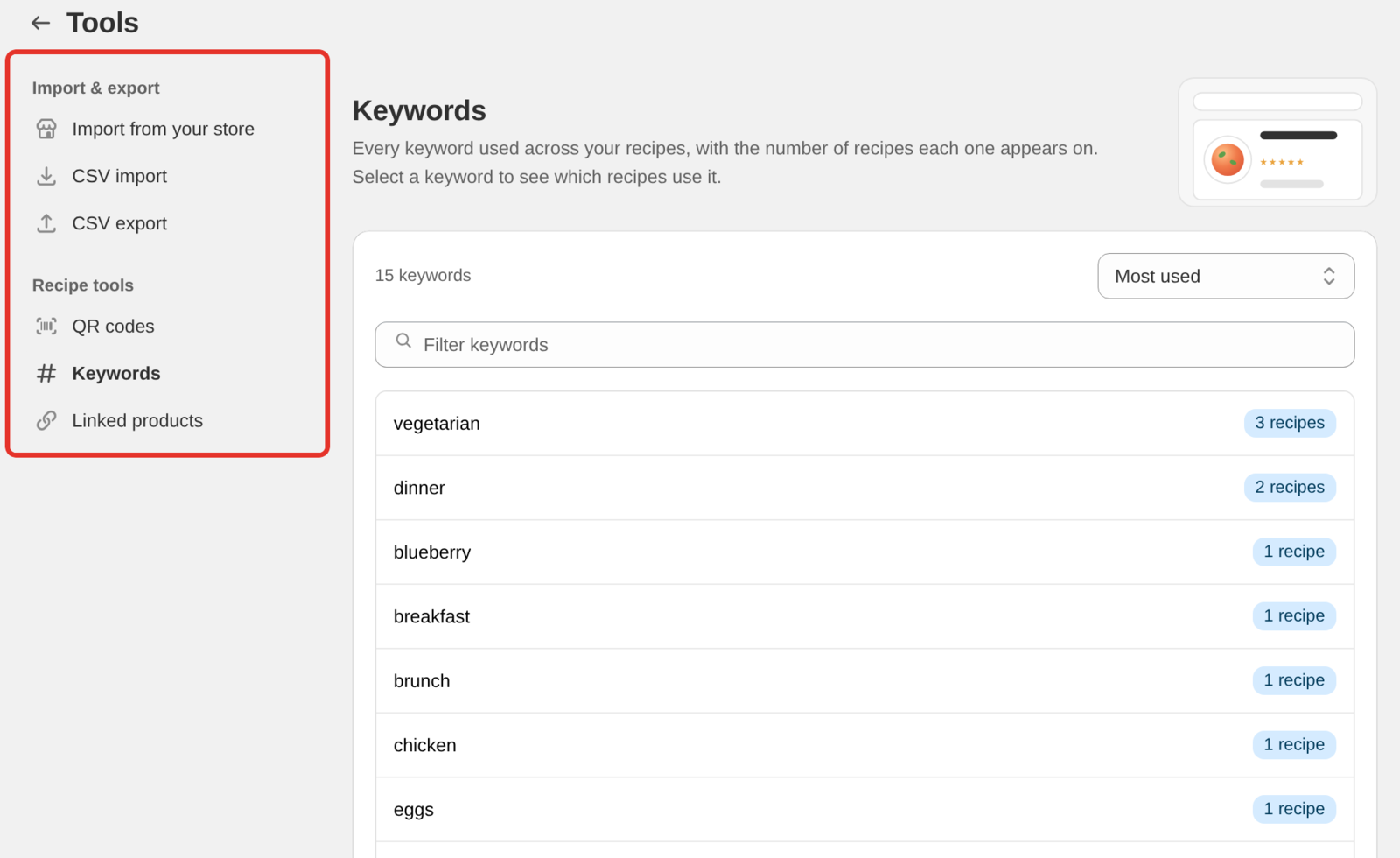Screen dimensions: 1400x858
Task: Click the 1 recipe badge for blueberry
Action: 1294,552
